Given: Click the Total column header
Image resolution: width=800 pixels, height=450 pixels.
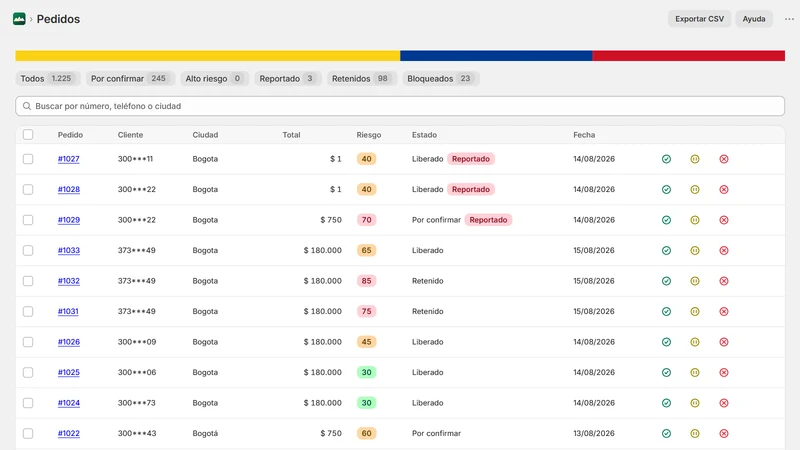Looking at the screenshot, I should point(291,135).
